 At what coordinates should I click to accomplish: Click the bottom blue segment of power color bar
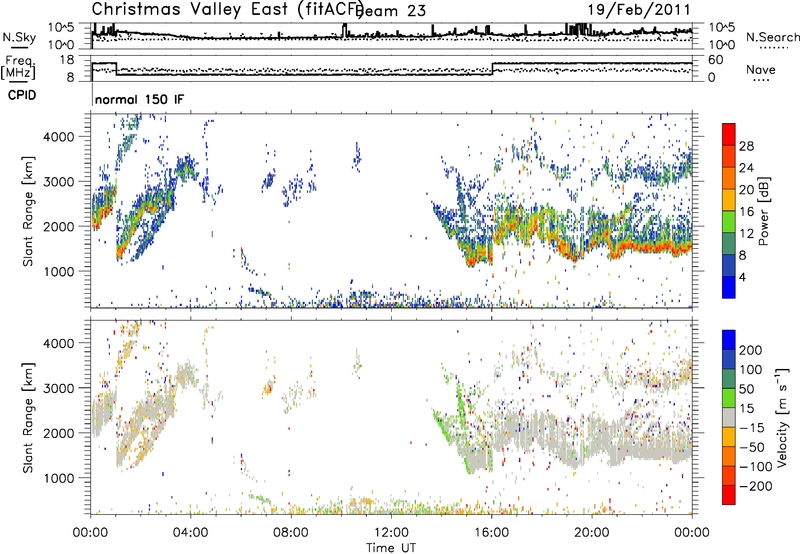click(x=729, y=287)
